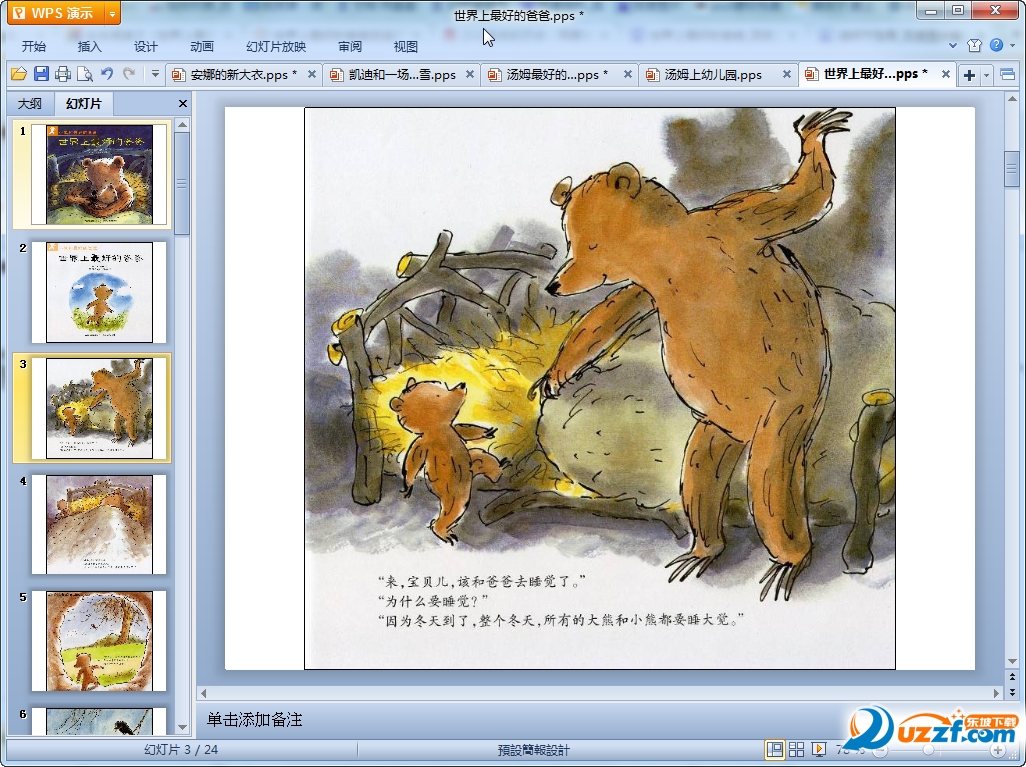Close the 汤姆上幼儿园.pps tab
The height and width of the screenshot is (767, 1026).
click(x=787, y=75)
